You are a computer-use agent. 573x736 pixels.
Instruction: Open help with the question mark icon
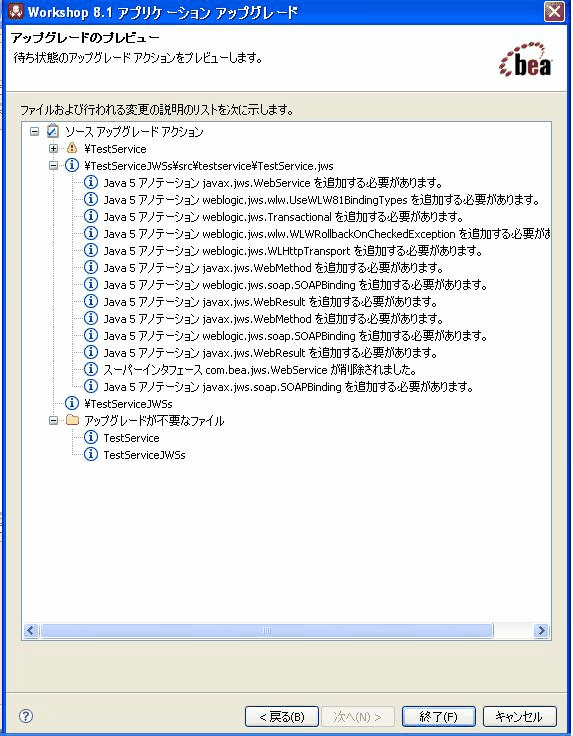pyautogui.click(x=26, y=716)
